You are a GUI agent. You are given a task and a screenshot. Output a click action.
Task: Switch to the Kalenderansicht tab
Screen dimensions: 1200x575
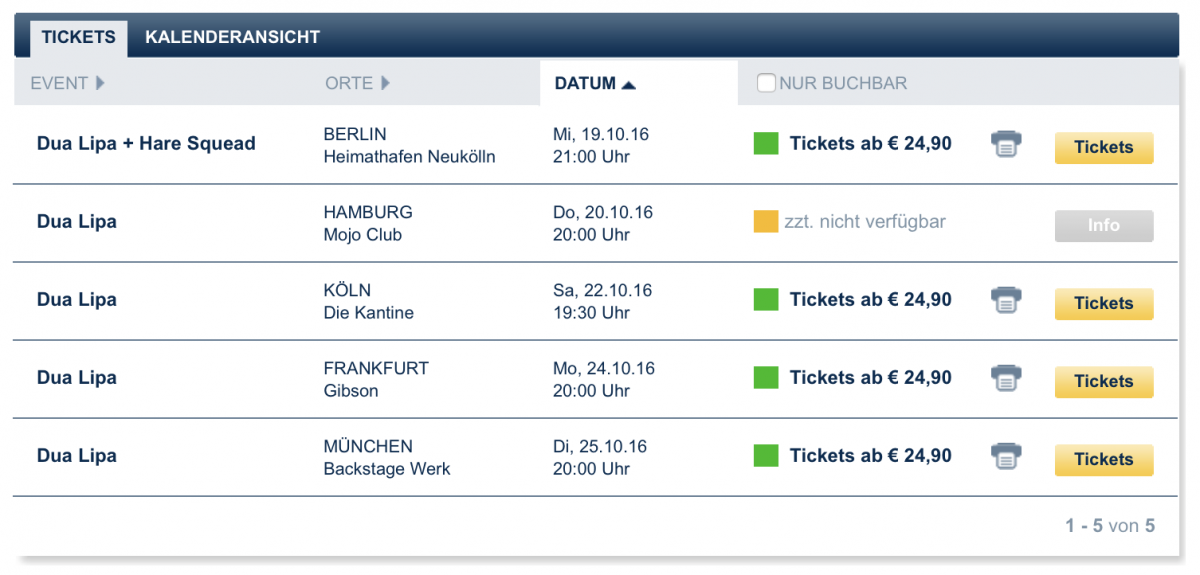click(232, 38)
